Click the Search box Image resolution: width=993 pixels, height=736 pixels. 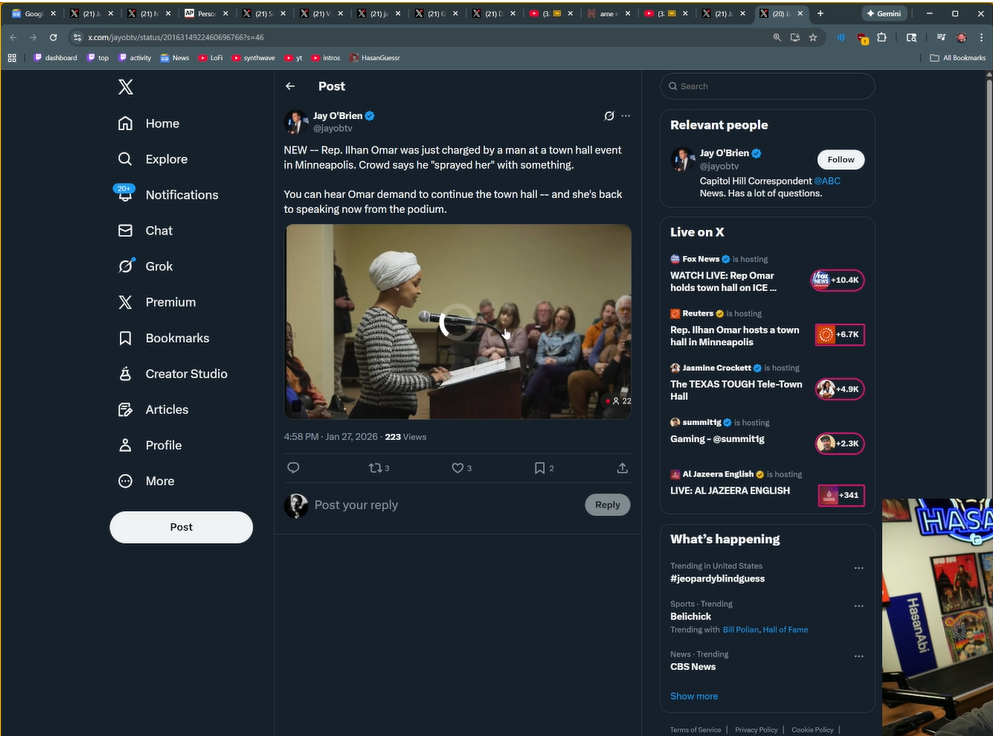coord(768,86)
